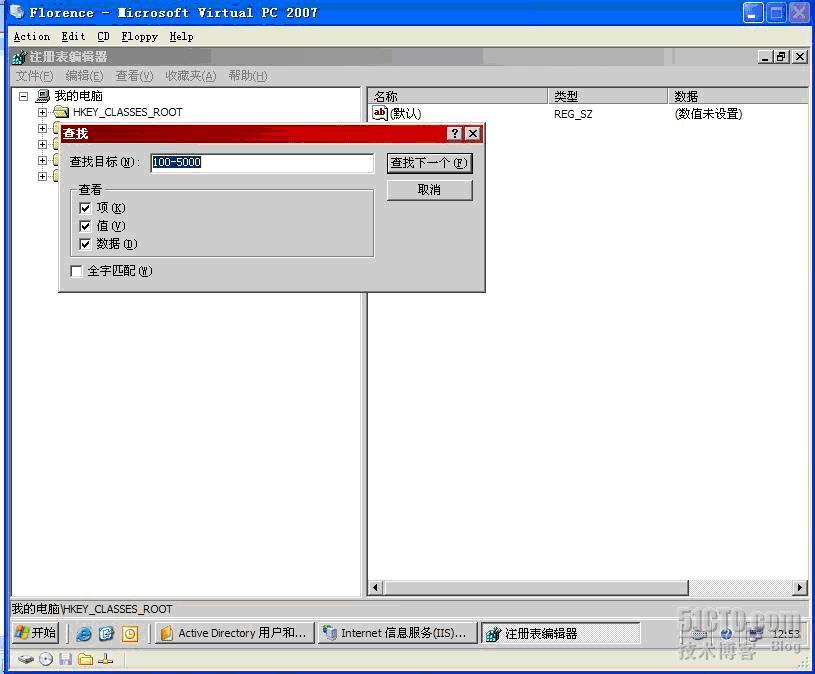Open the 编辑(E) menu in Registry Editor
Viewport: 815px width, 674px height.
pos(84,76)
